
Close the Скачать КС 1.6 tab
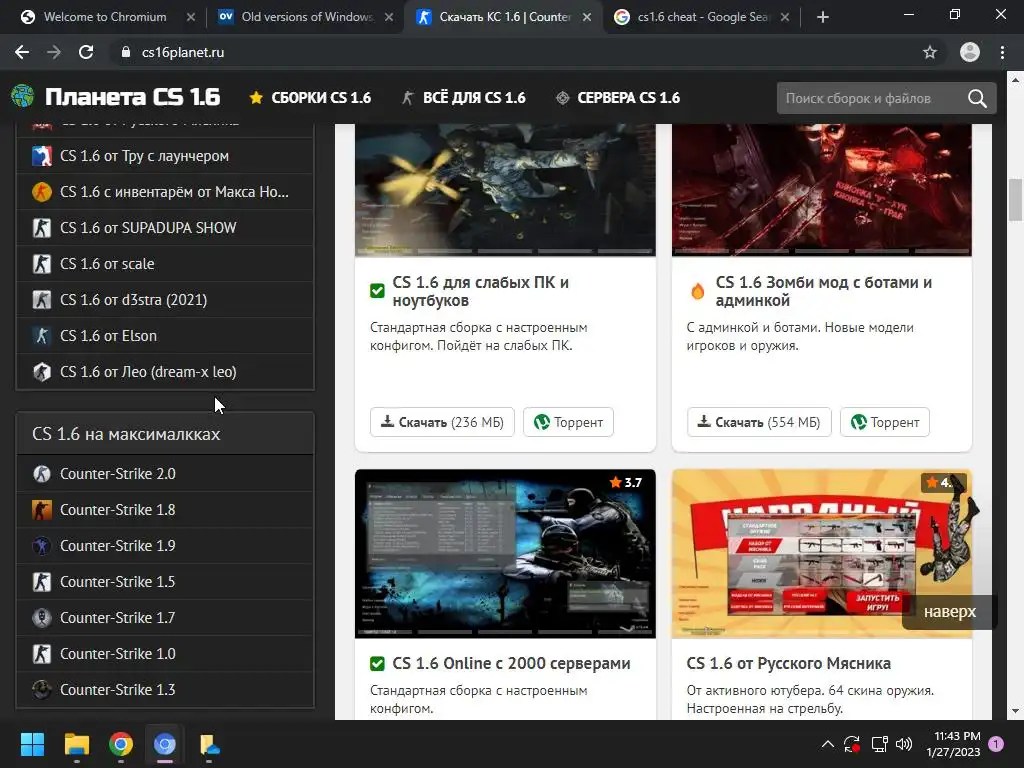pyautogui.click(x=587, y=17)
